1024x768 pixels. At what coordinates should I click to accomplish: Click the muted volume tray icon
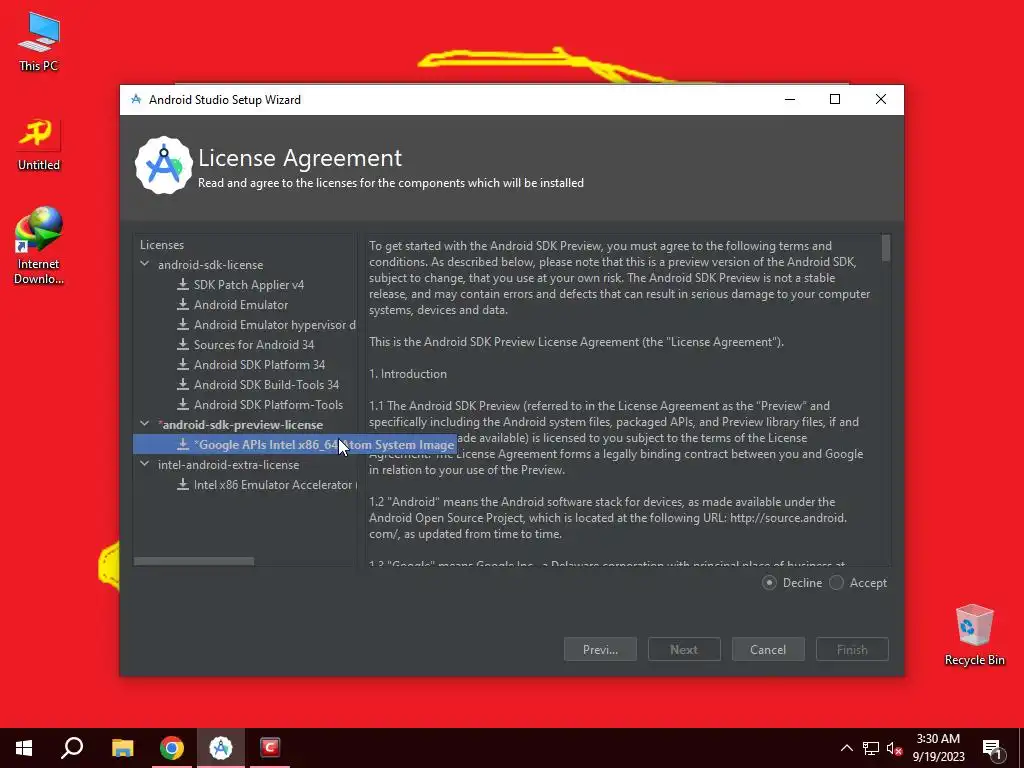pyautogui.click(x=894, y=748)
